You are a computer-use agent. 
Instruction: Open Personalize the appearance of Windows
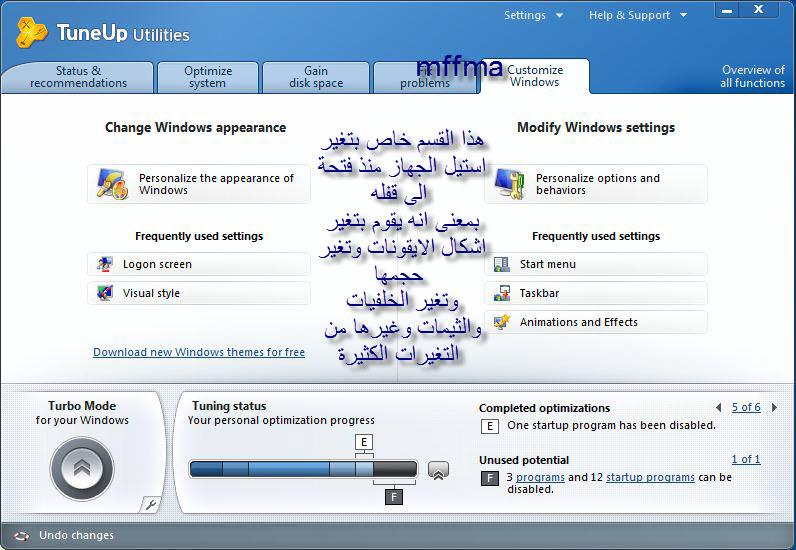click(198, 184)
